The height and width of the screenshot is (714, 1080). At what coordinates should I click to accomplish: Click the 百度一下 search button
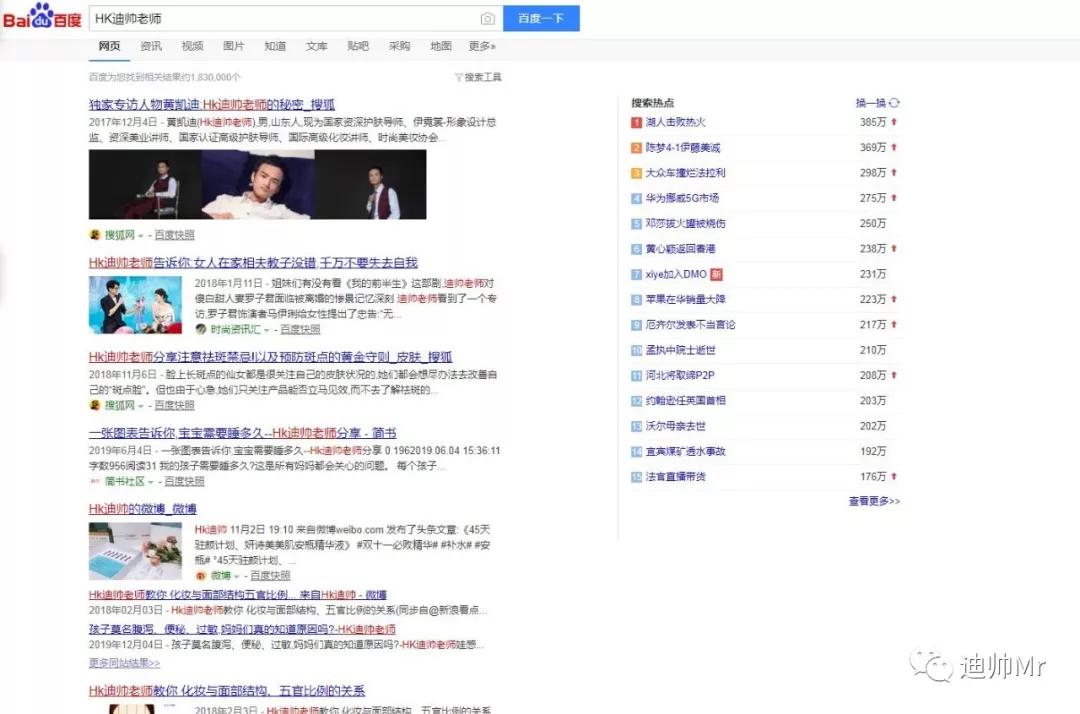[541, 18]
